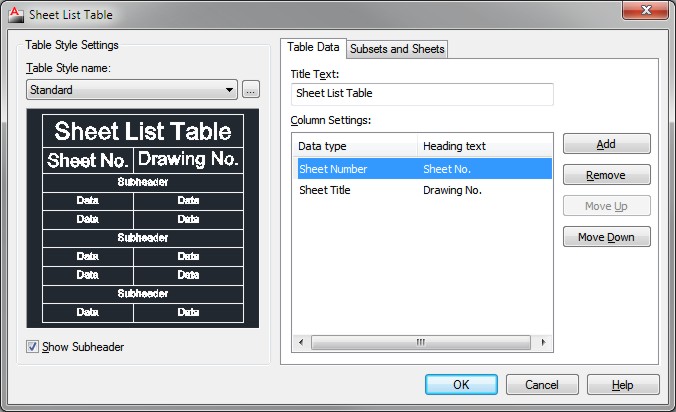Confirm the dialog with OK
The height and width of the screenshot is (412, 676).
click(460, 384)
